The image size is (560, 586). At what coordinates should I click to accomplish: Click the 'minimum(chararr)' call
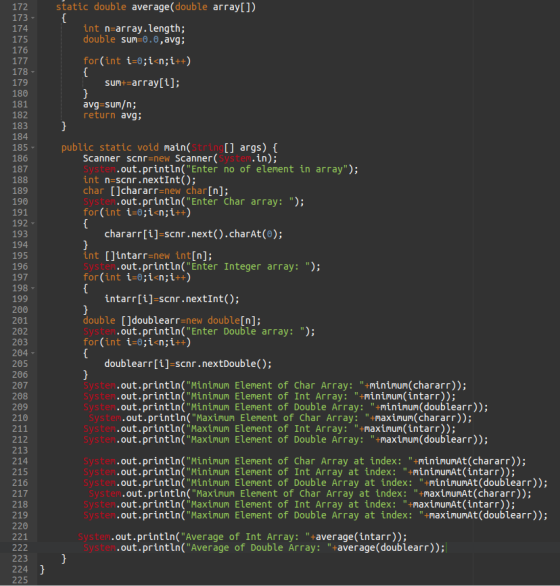tap(413, 386)
